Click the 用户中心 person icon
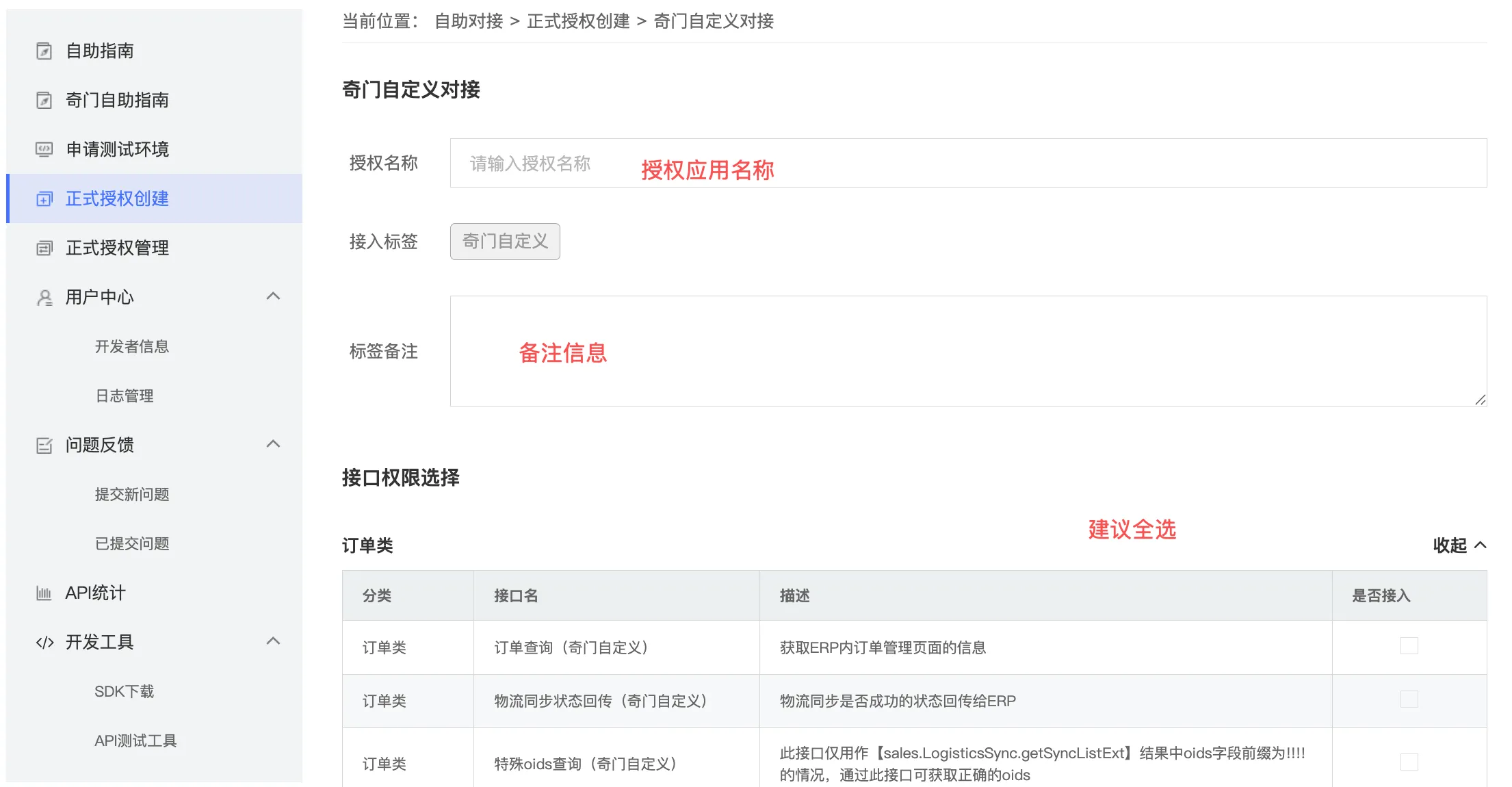Screen dimensions: 1512x787 pyautogui.click(x=44, y=298)
